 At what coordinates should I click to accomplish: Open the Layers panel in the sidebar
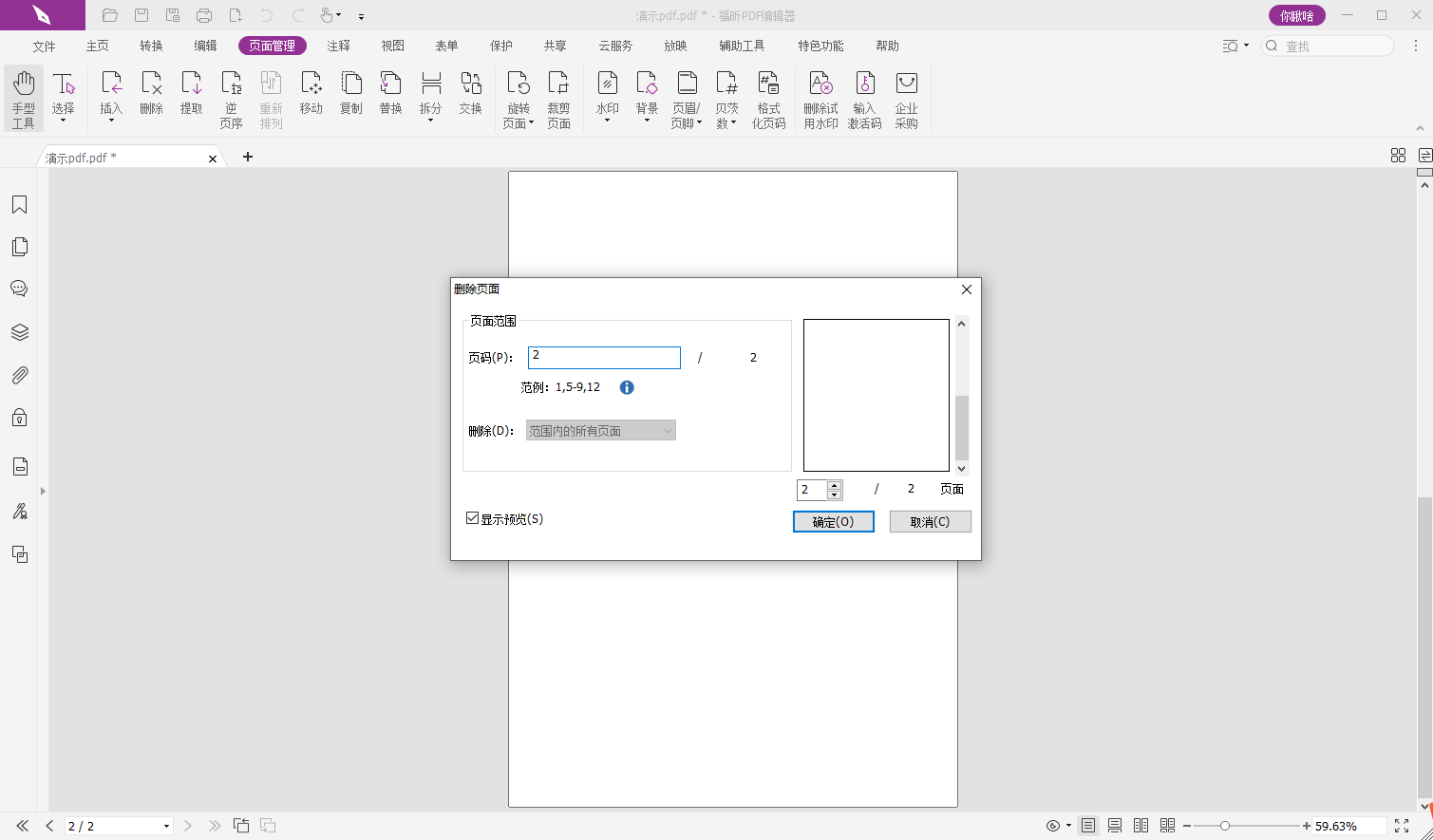(19, 332)
